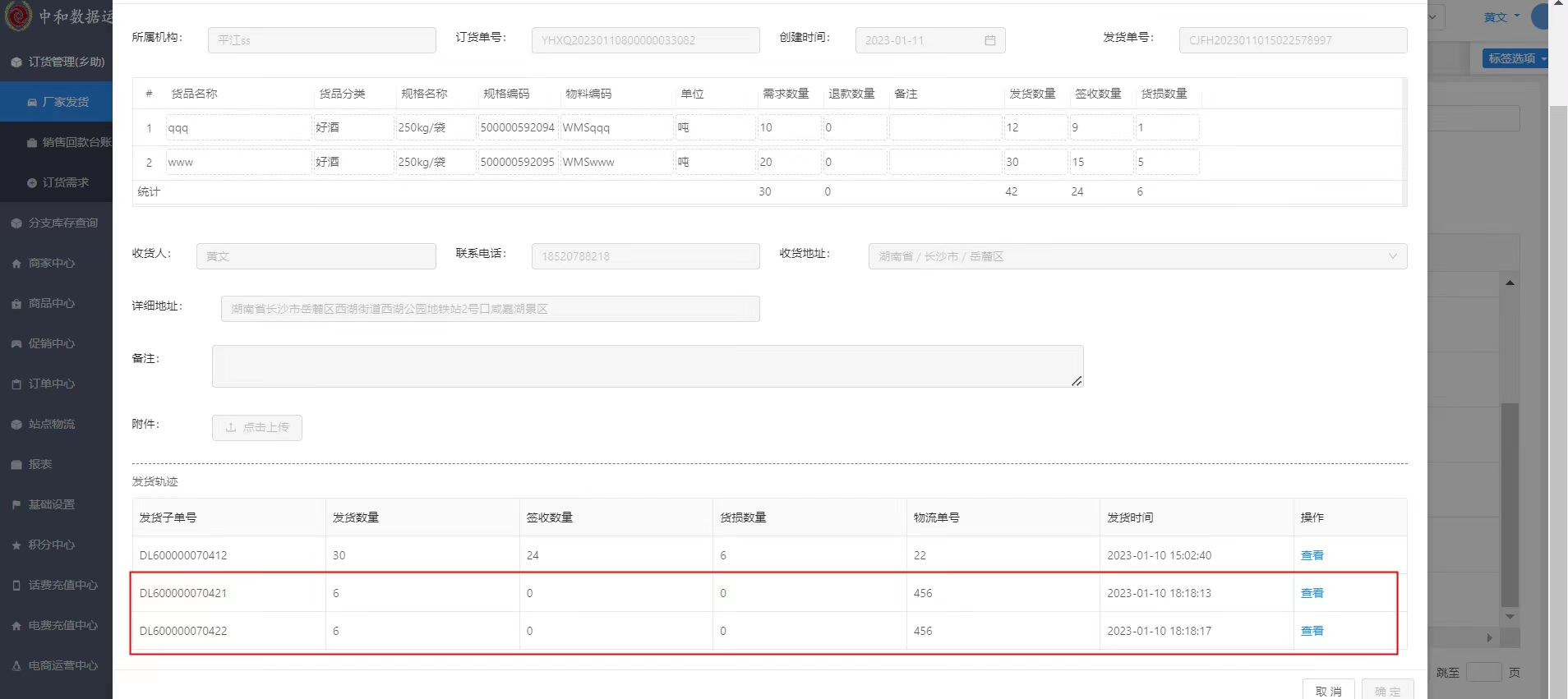Click 规格编码 cell 500000592094
This screenshot has width=1568, height=699.
518,127
